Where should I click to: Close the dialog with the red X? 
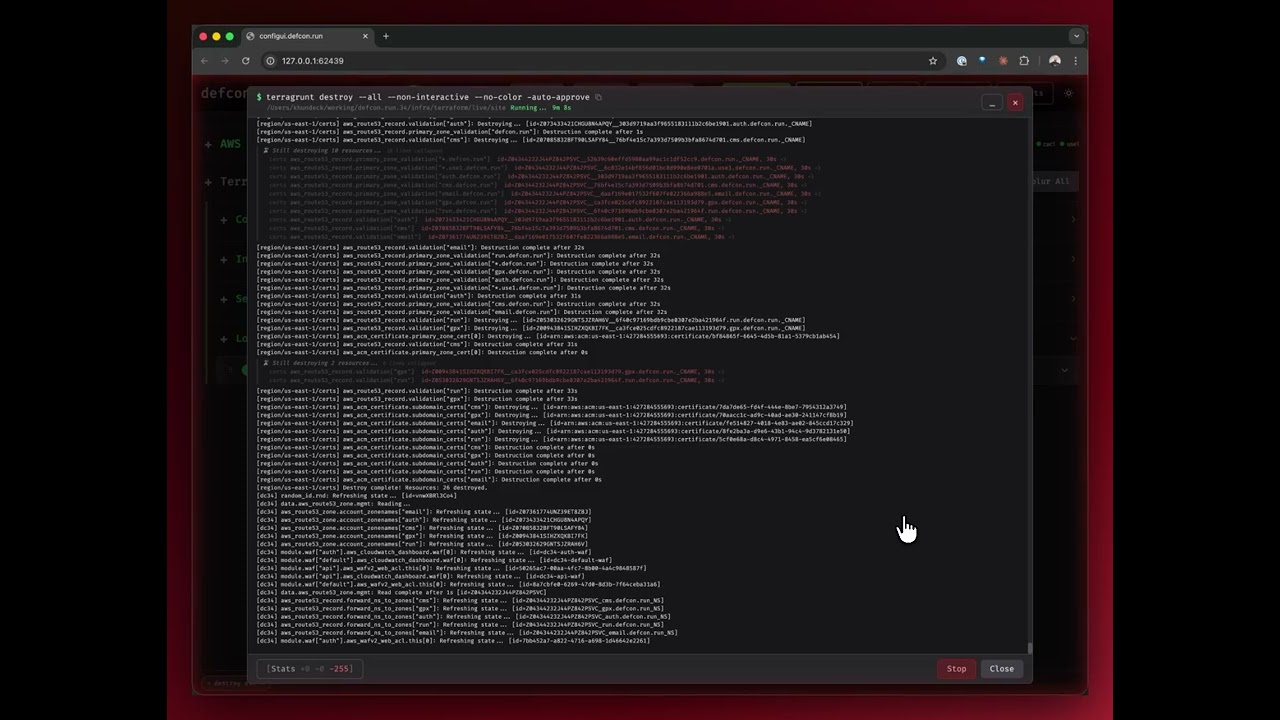(x=1015, y=103)
